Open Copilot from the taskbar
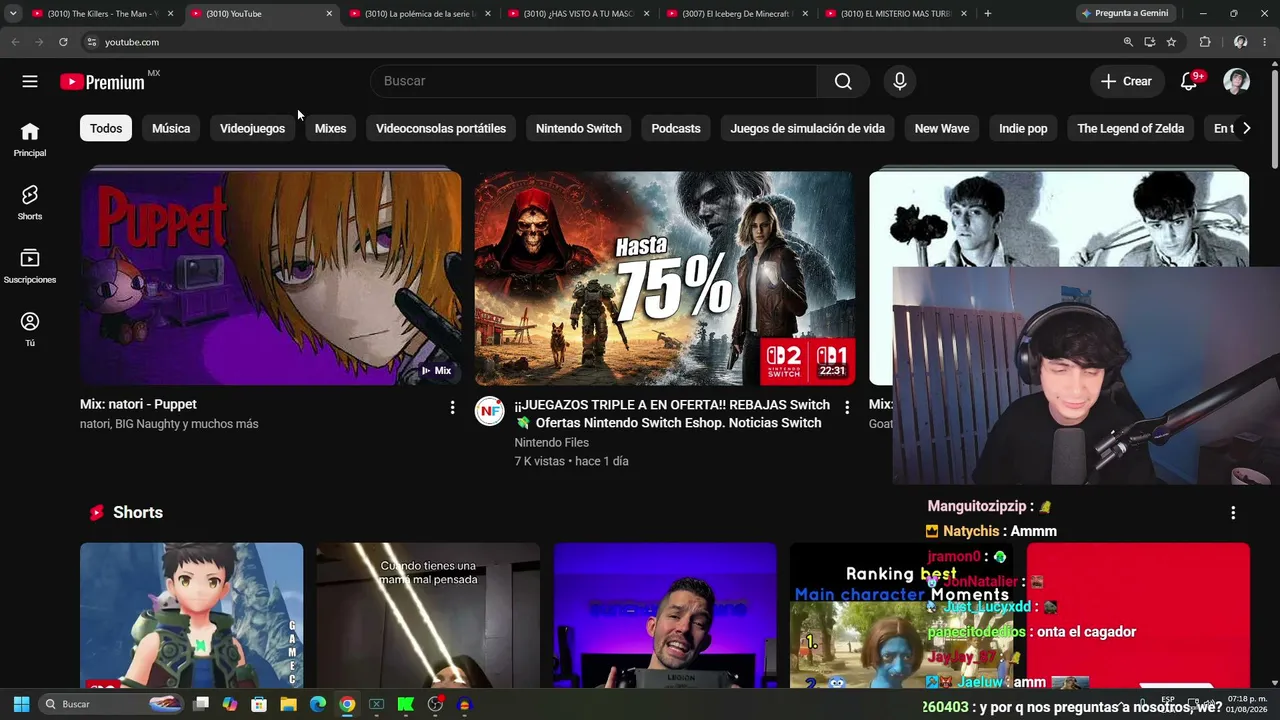 click(230, 704)
